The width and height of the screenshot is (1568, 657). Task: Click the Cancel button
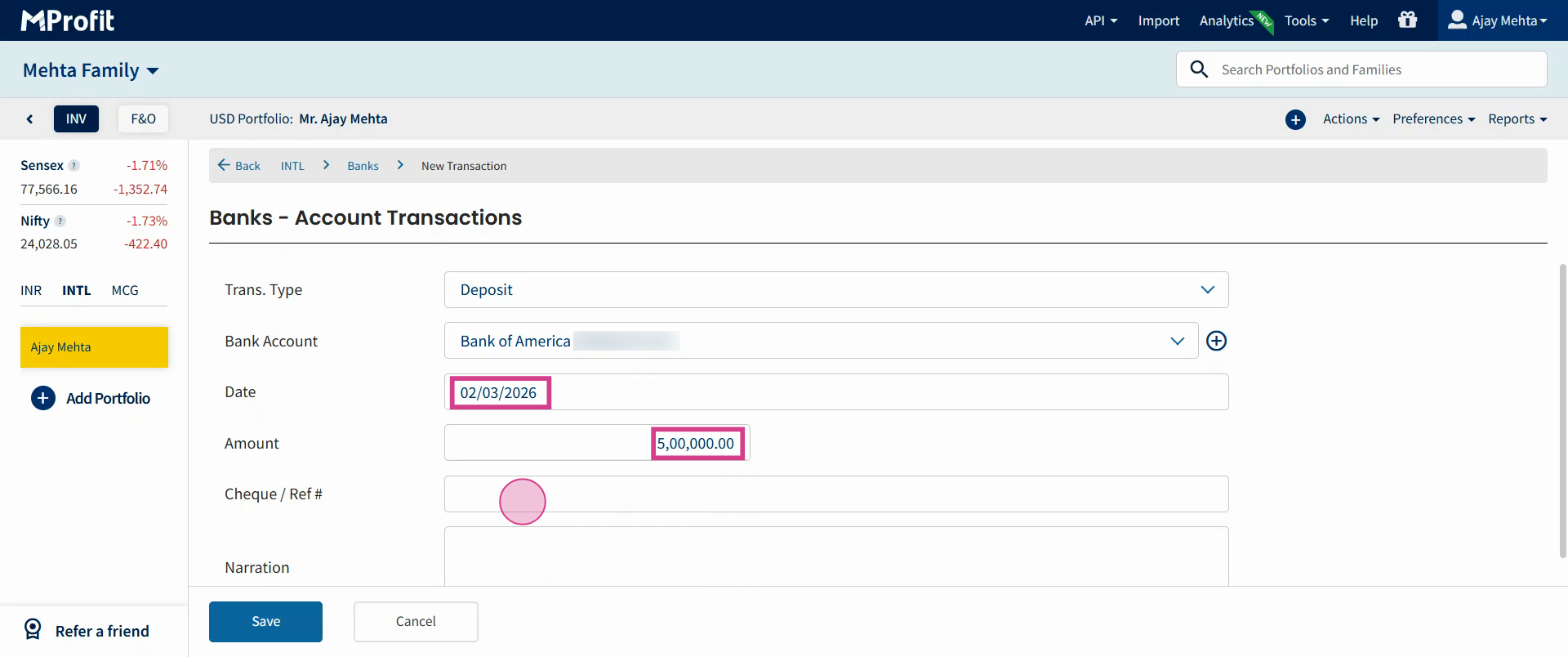click(416, 622)
